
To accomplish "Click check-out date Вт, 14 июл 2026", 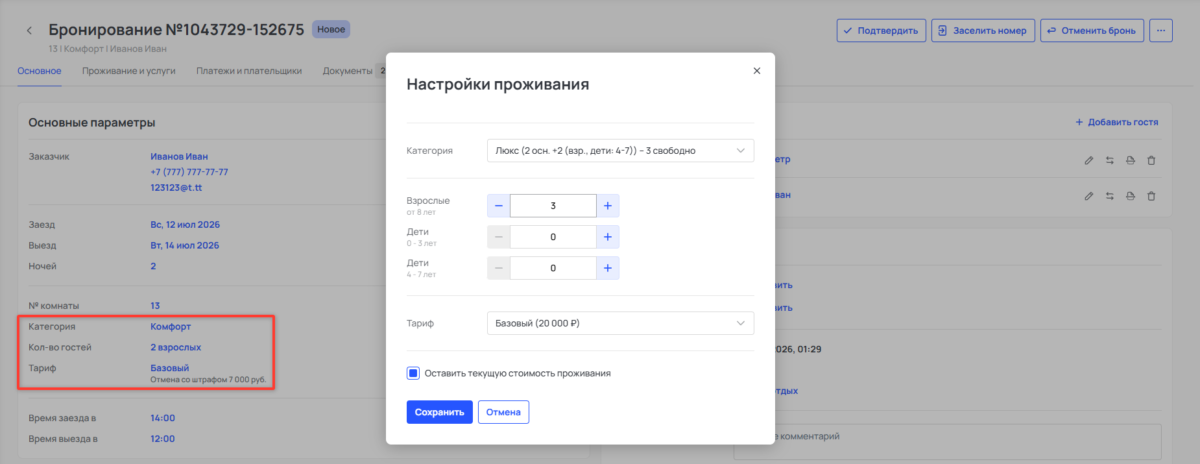I will coord(184,245).
